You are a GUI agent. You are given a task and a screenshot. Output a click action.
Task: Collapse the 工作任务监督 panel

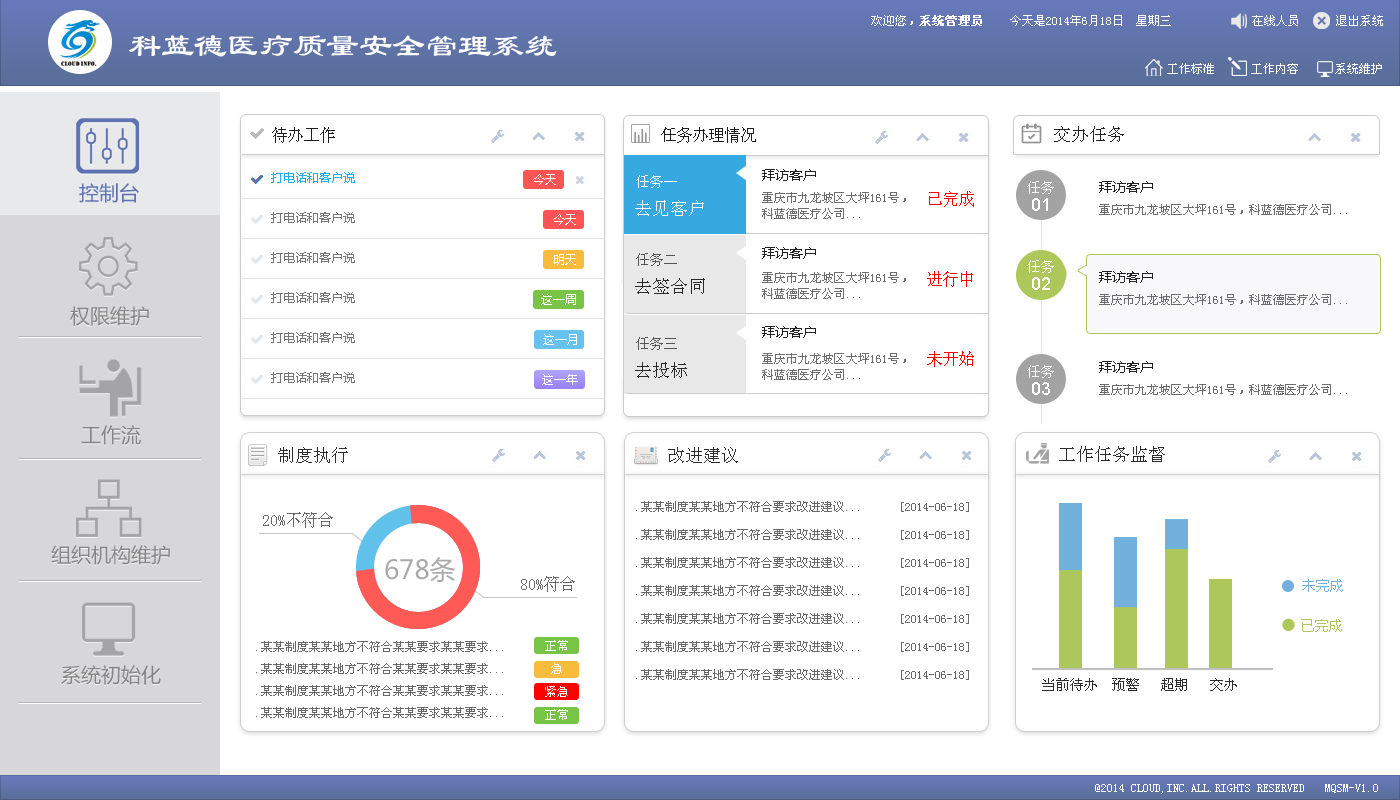(x=1316, y=456)
